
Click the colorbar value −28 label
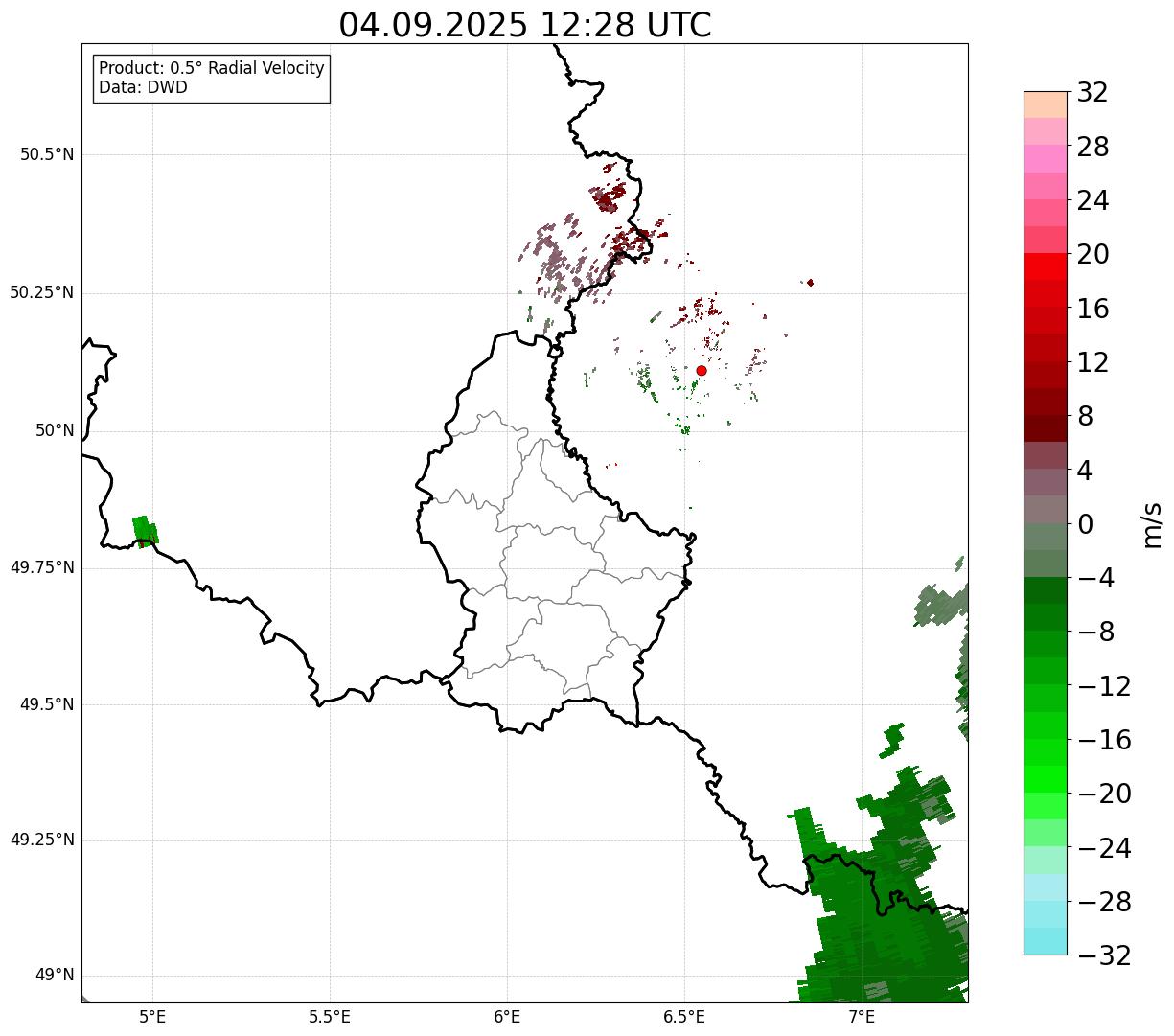click(x=1104, y=902)
